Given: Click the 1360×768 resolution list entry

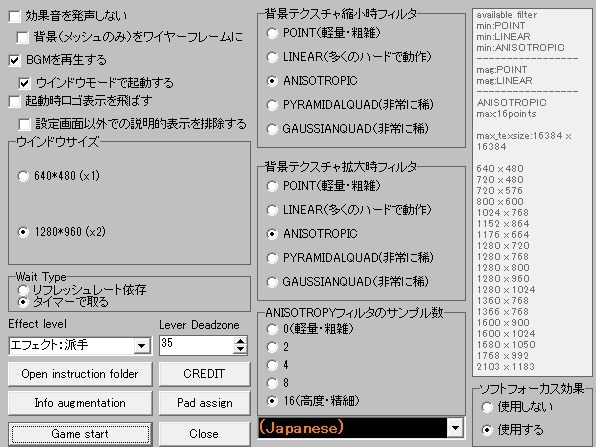Looking at the screenshot, I should tap(502, 301).
